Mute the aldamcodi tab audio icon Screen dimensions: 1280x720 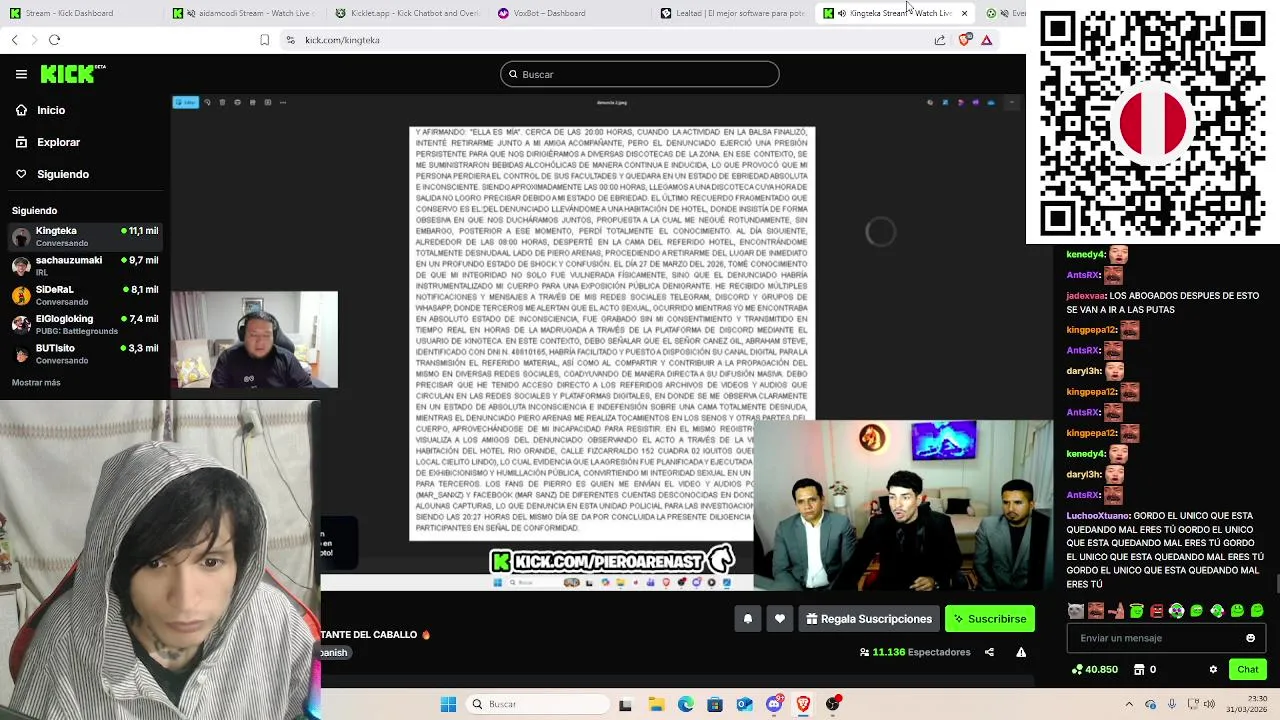click(190, 13)
